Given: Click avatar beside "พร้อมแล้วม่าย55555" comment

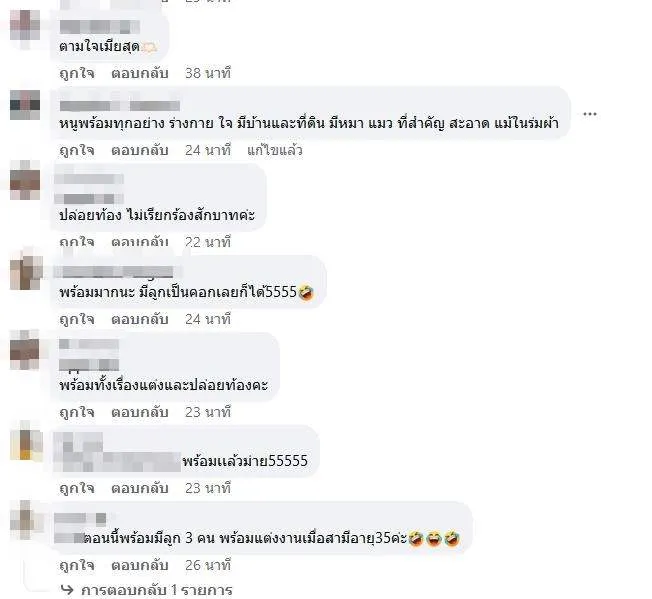Looking at the screenshot, I should (26, 445).
